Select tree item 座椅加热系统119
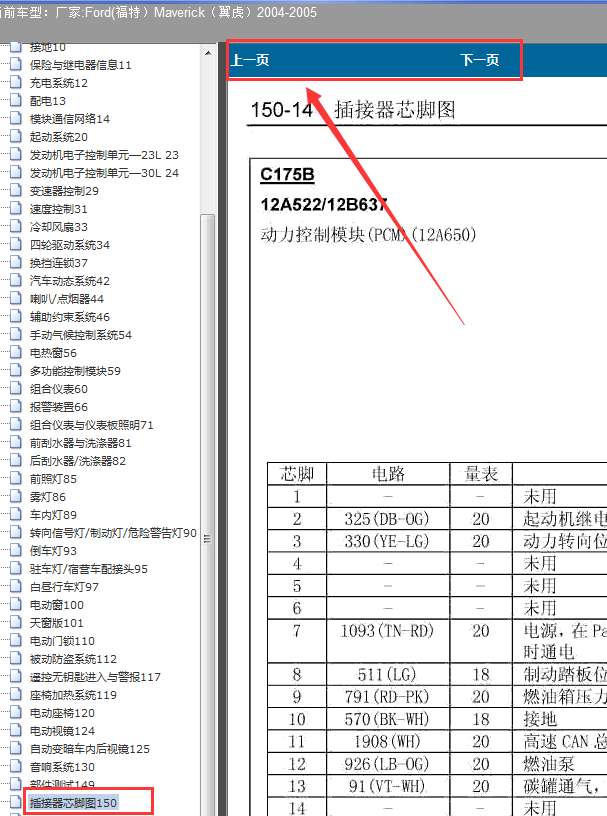Viewport: 607px width, 816px height. 73,695
